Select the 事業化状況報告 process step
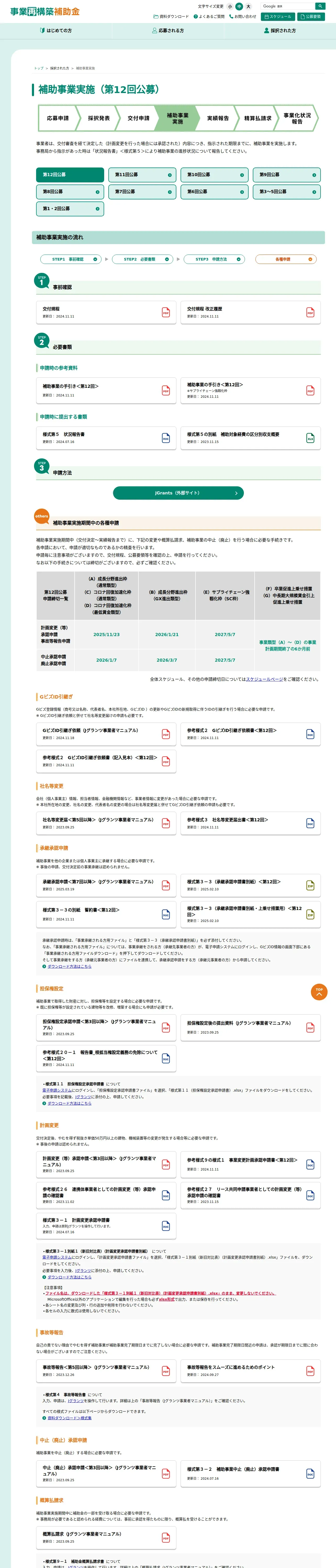The image size is (336, 1568). pos(297,118)
